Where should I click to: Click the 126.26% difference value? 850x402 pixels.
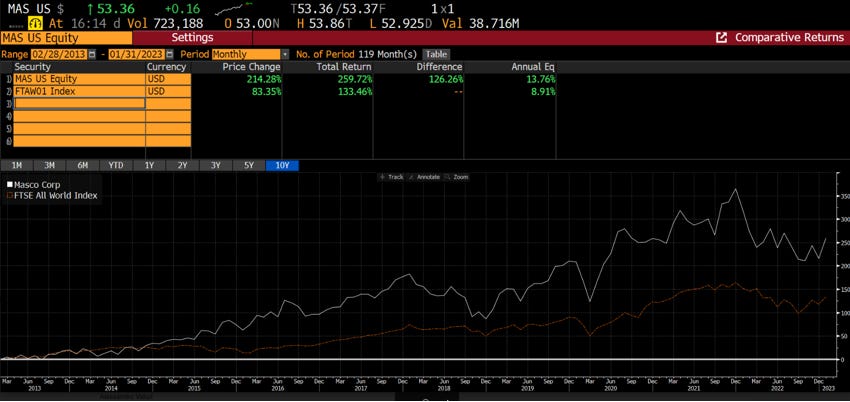tap(445, 79)
